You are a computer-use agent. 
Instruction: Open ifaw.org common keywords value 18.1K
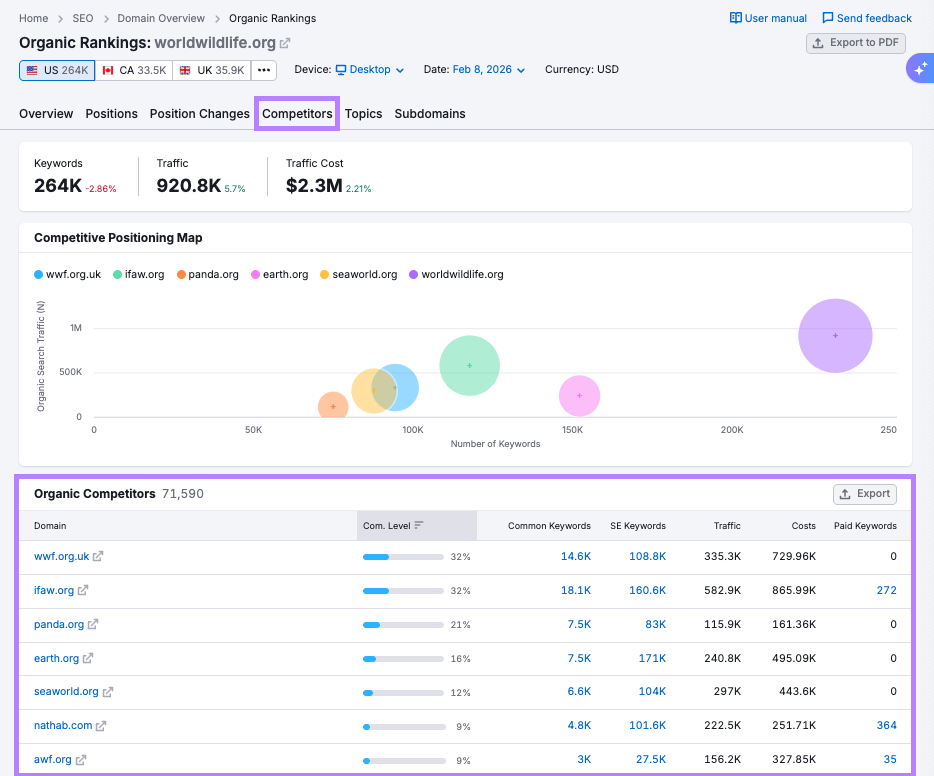click(575, 591)
